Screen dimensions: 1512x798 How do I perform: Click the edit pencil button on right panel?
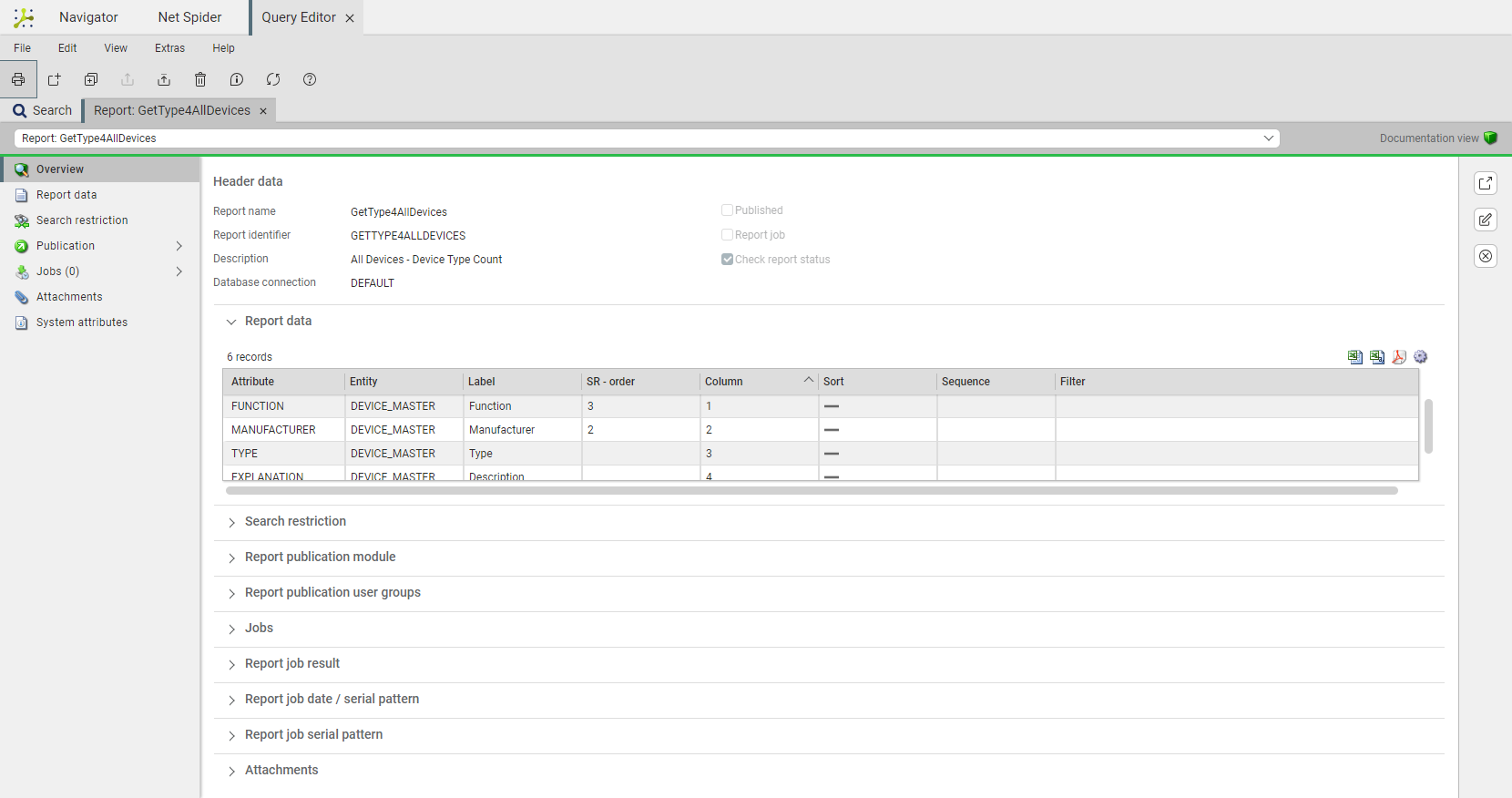[x=1486, y=220]
